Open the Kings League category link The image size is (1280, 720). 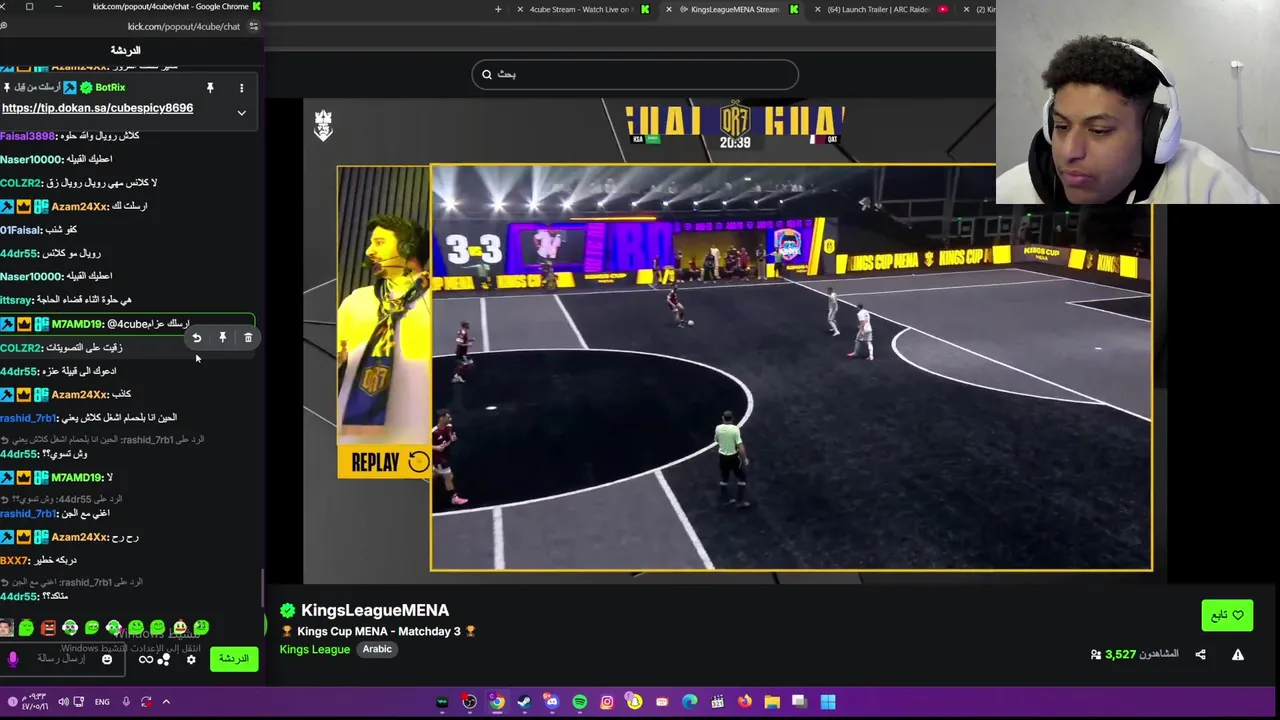315,649
